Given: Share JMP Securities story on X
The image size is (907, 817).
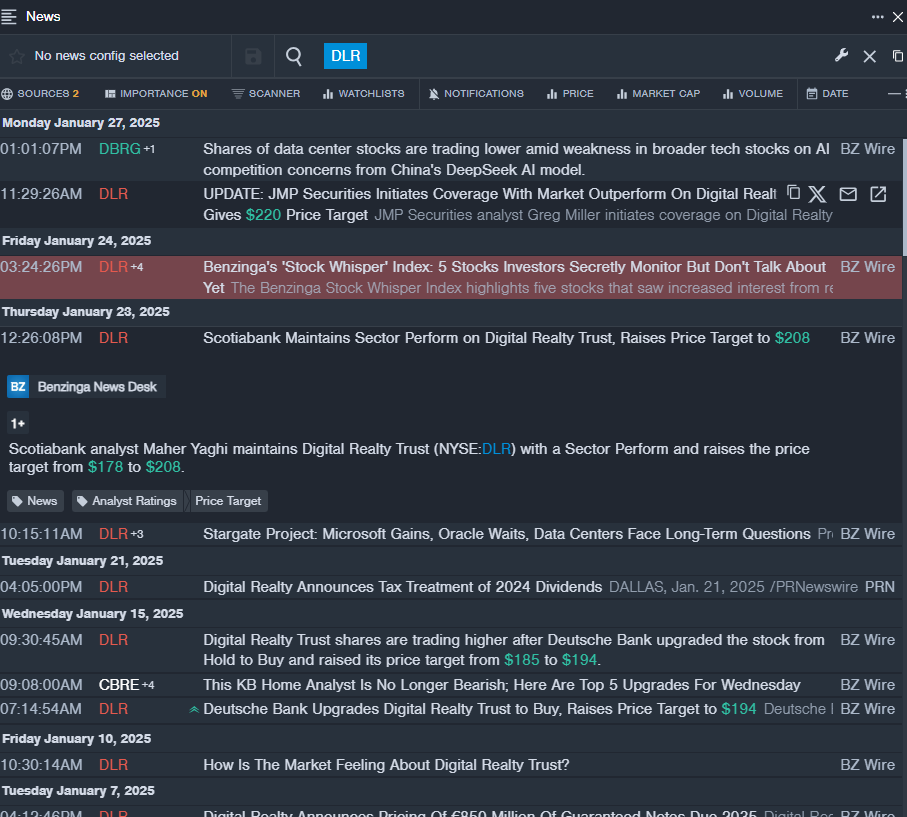Looking at the screenshot, I should [817, 194].
